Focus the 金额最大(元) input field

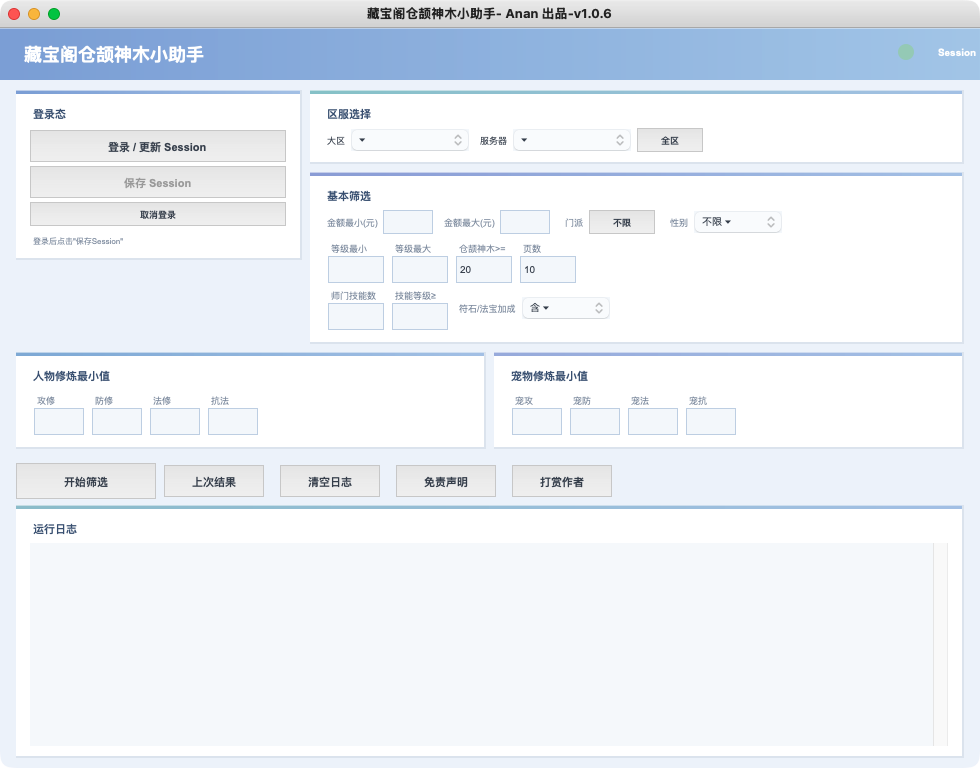(525, 222)
